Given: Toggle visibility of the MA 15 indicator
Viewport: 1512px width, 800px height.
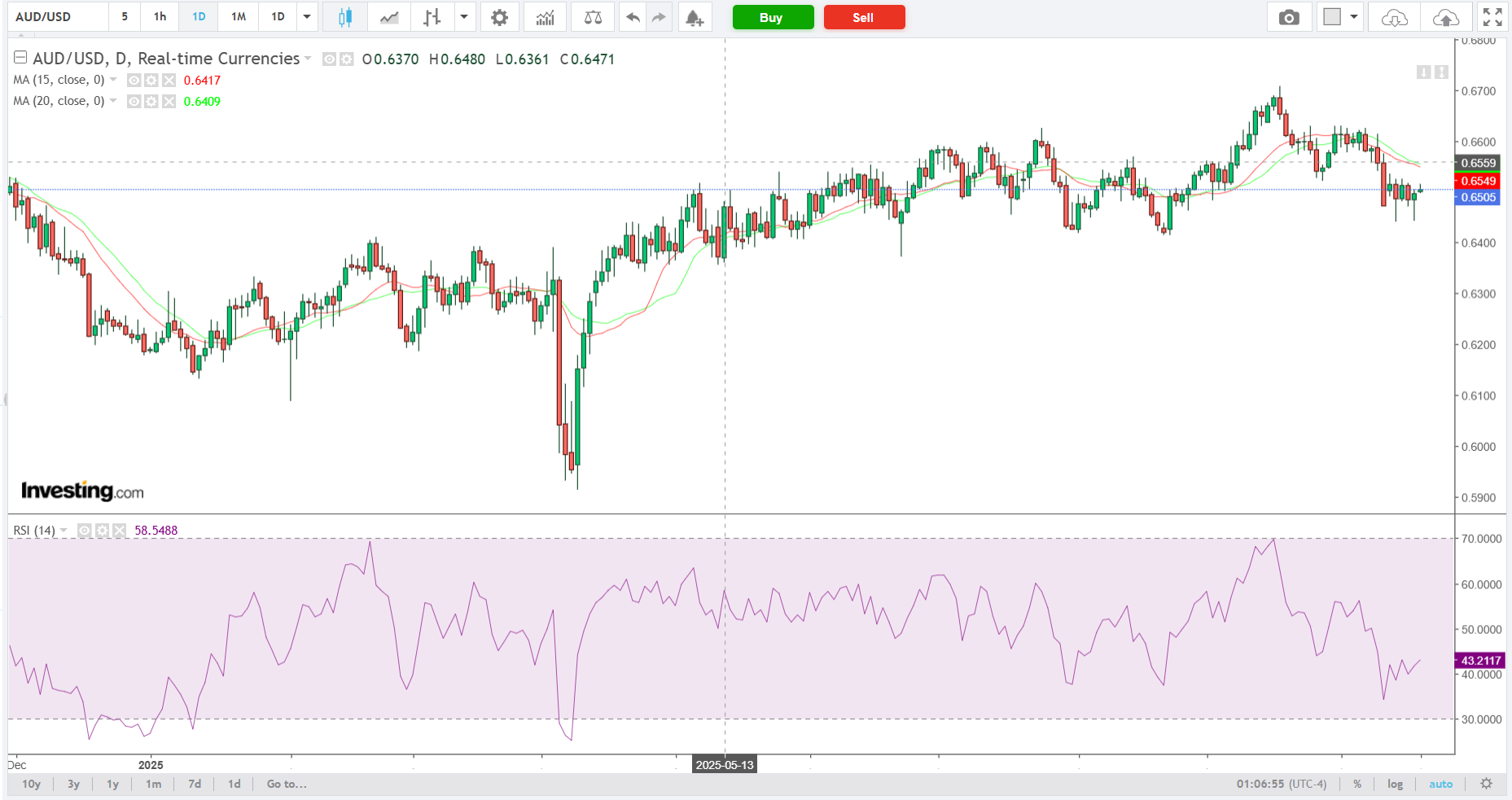Looking at the screenshot, I should point(134,80).
